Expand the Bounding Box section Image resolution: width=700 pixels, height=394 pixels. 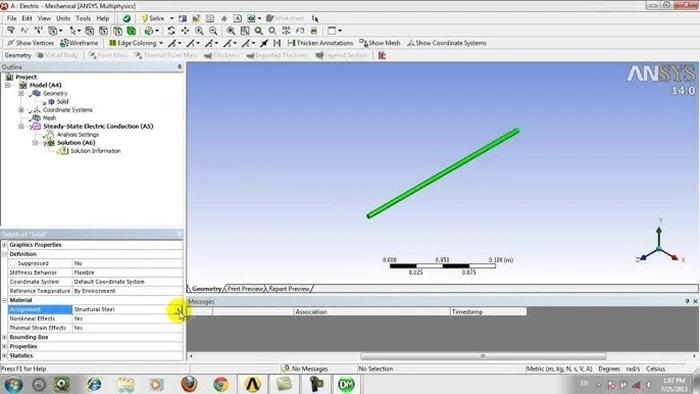point(4,337)
